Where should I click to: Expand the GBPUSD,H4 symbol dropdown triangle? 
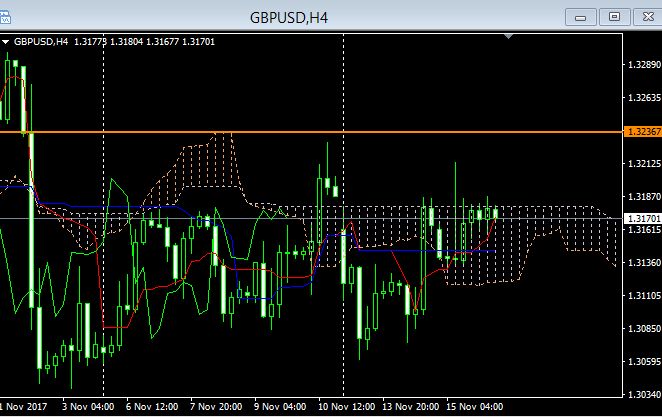pos(5,42)
